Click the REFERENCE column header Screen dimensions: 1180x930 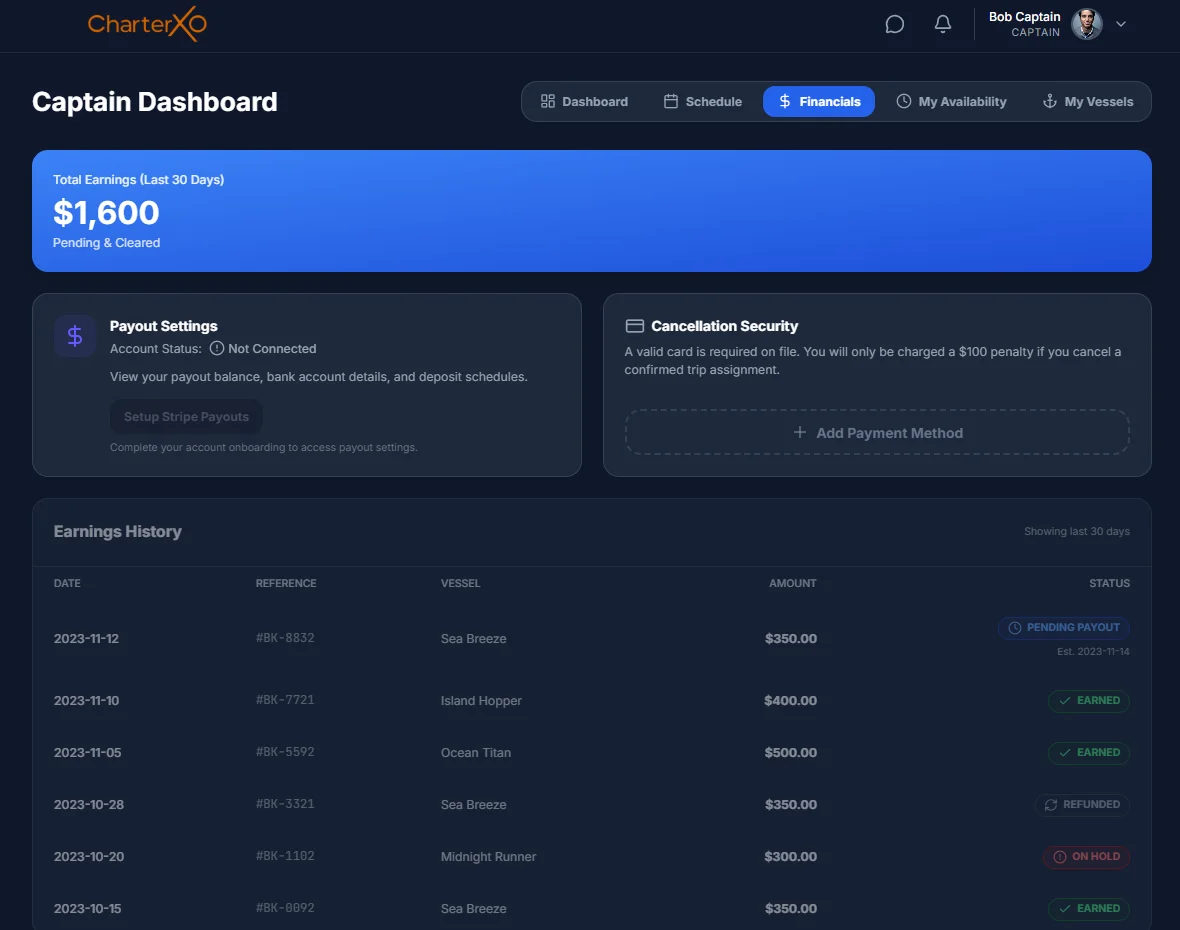[x=286, y=583]
